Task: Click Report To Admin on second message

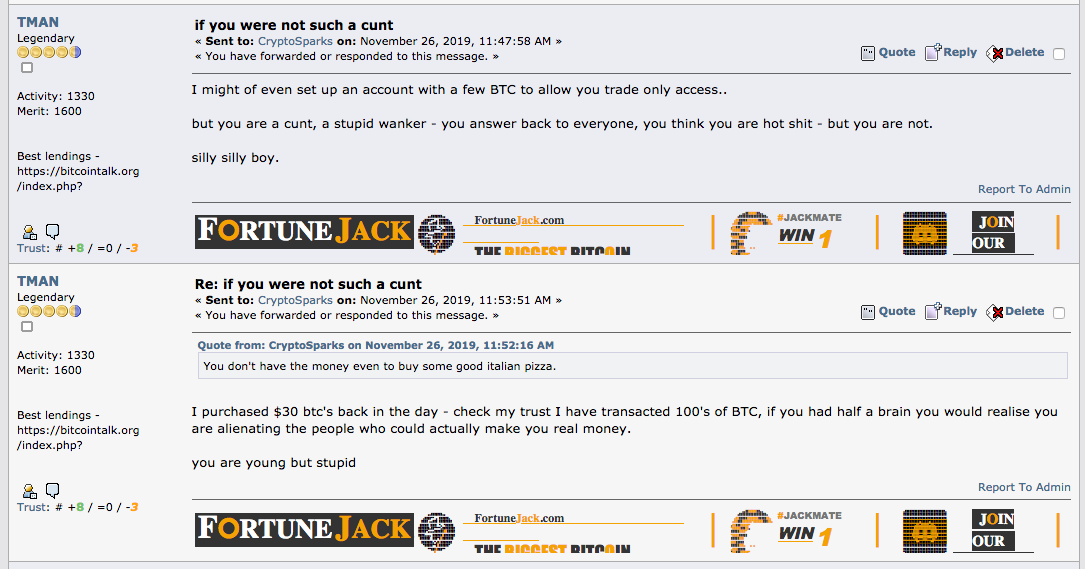Action: [x=1024, y=487]
